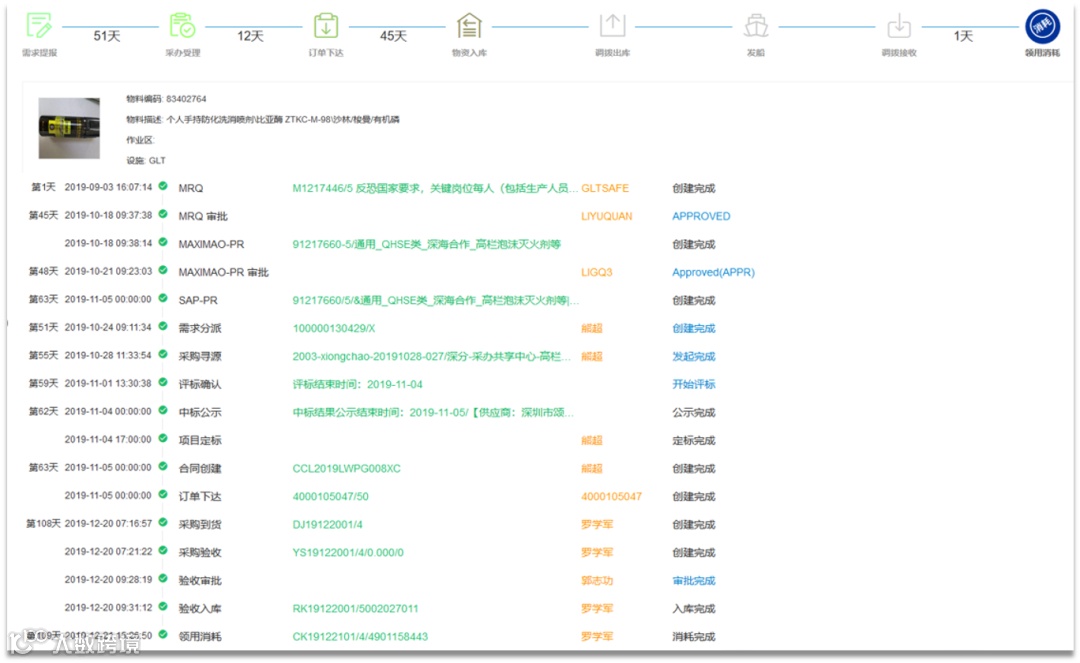
Task: Open sourcing link 2003-xiongchao-20191028-027
Action: click(x=432, y=356)
